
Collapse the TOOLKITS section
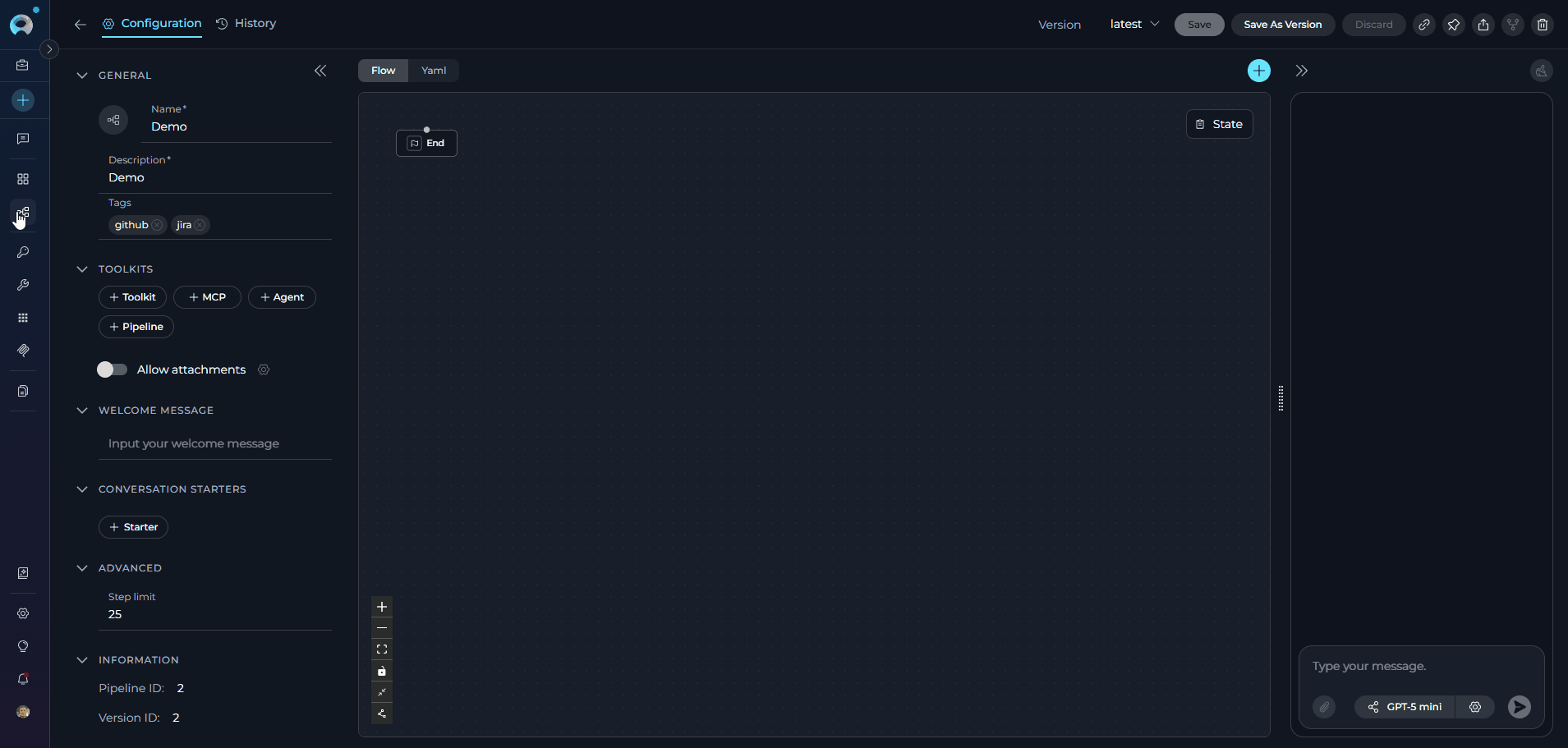tap(82, 268)
